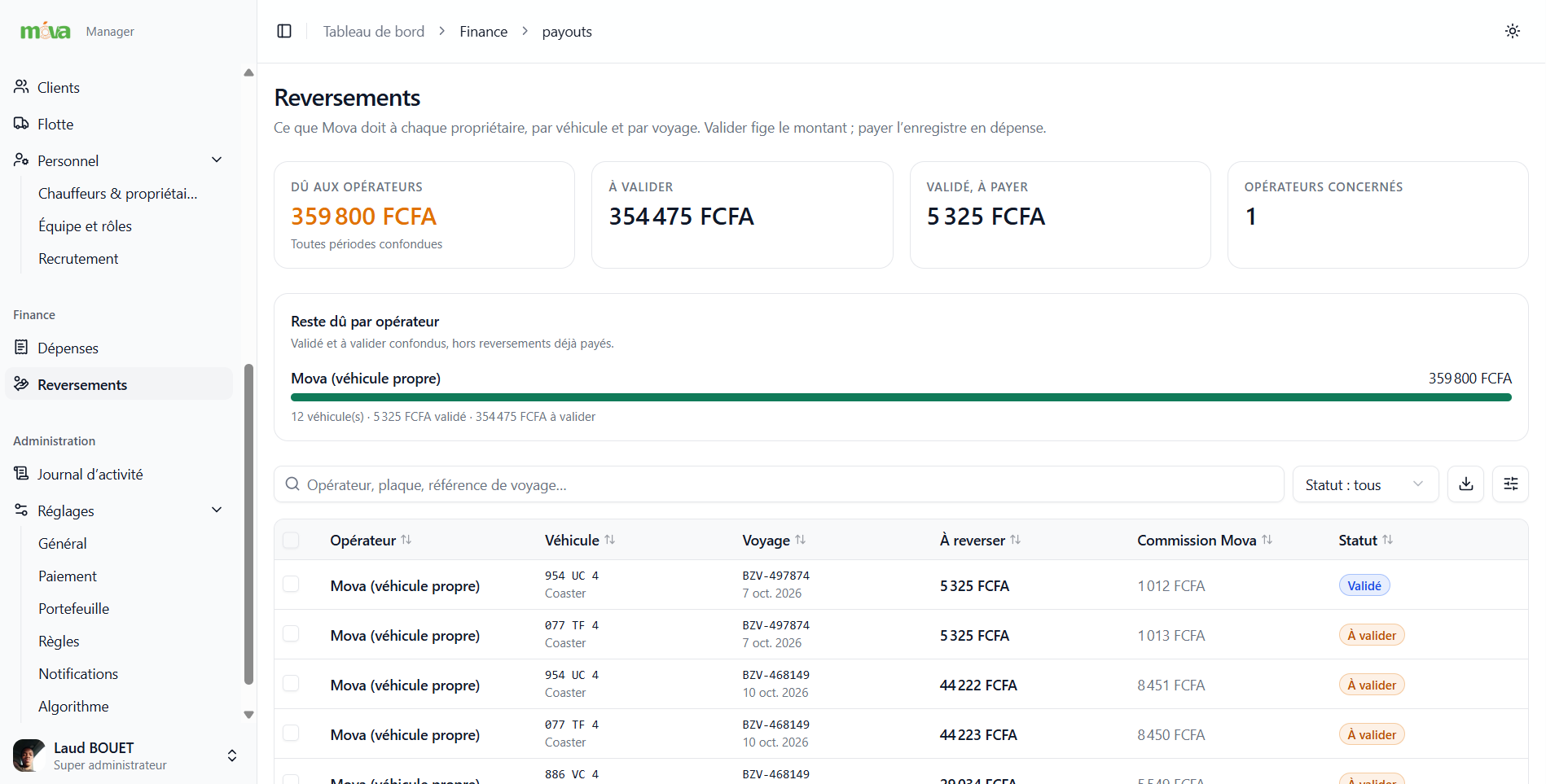Click the Journal d'activité log icon

(x=21, y=473)
